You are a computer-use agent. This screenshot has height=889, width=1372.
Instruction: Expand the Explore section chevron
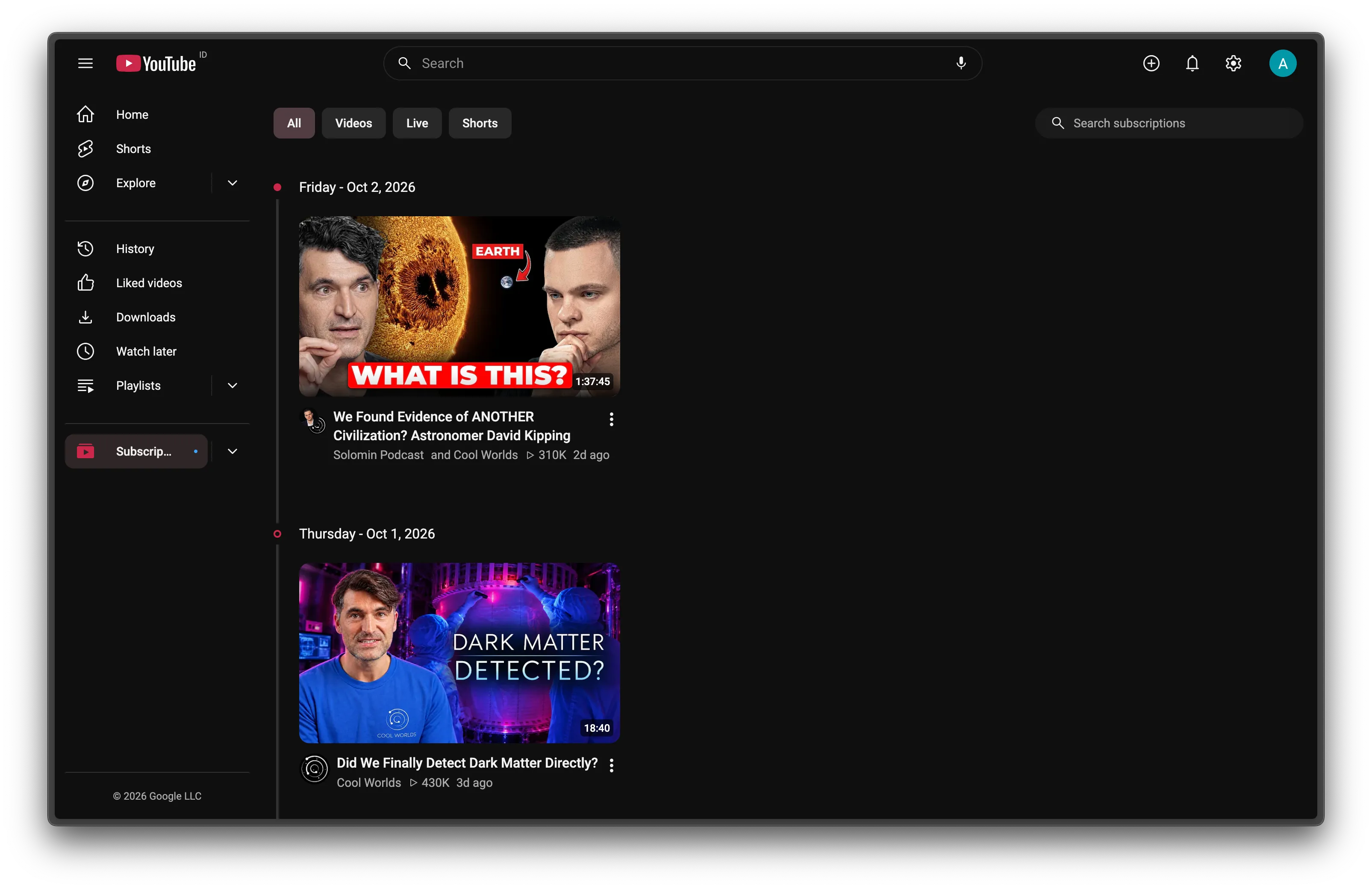click(233, 183)
